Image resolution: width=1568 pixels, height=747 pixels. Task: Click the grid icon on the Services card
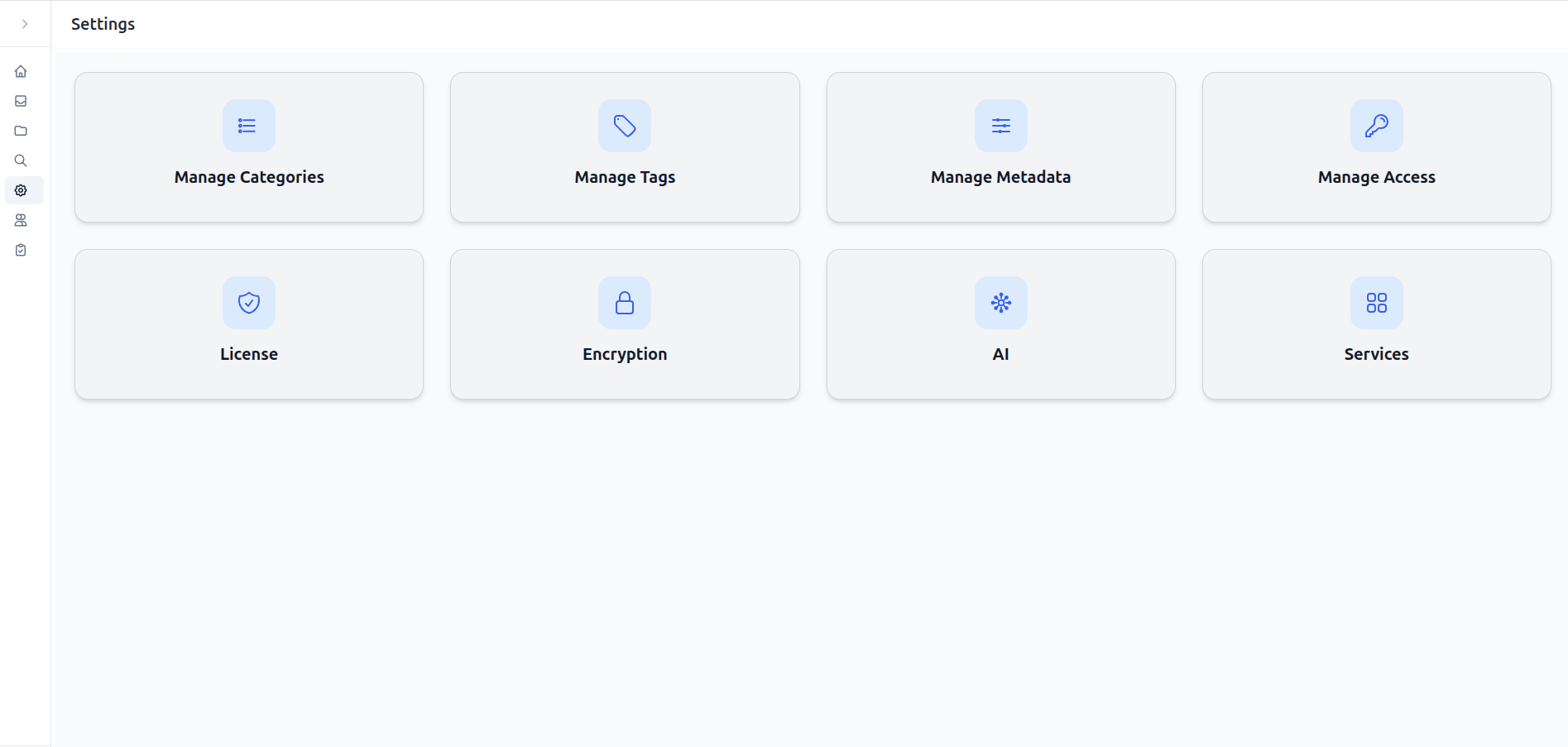pos(1377,303)
